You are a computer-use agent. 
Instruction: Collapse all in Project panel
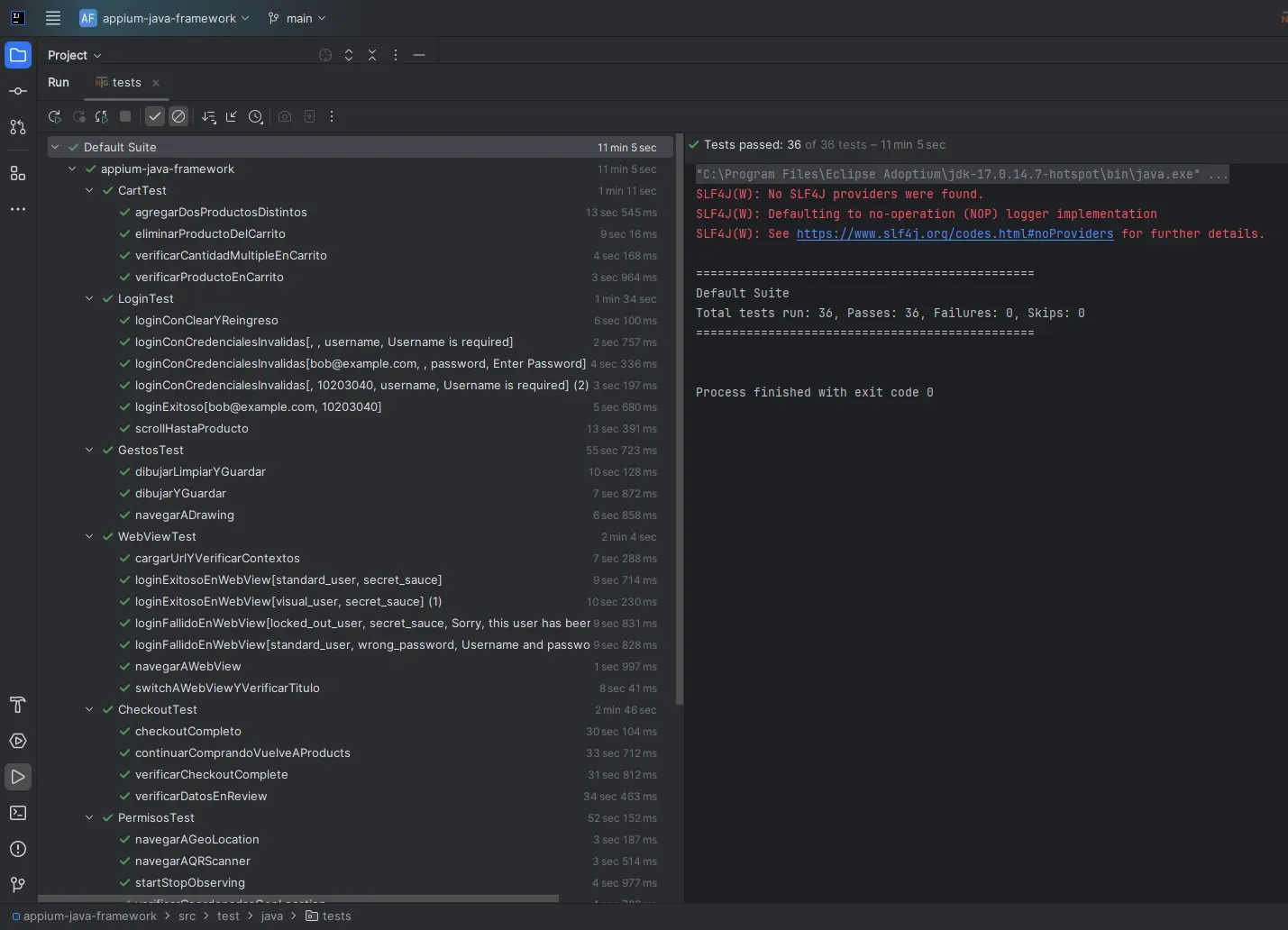(x=372, y=55)
